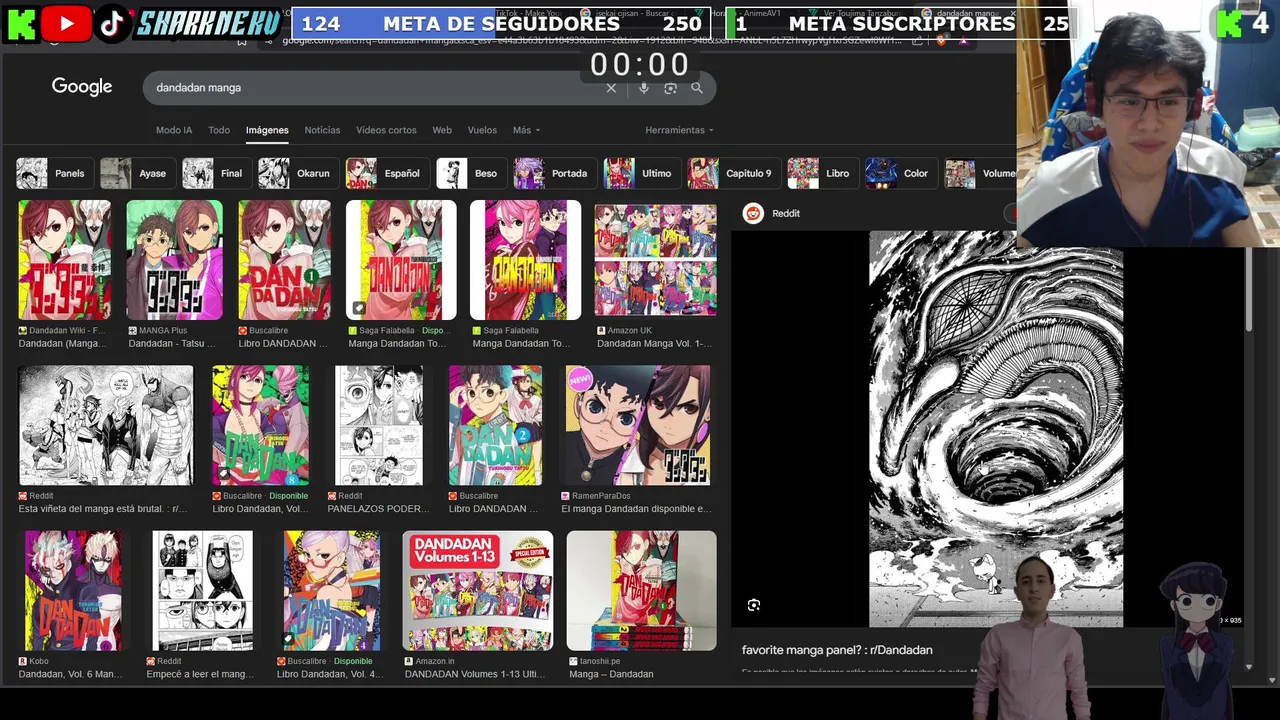This screenshot has height=720, width=1280.
Task: Click 'Libro Dandadan, Vol. 4' caption
Action: 329,674
